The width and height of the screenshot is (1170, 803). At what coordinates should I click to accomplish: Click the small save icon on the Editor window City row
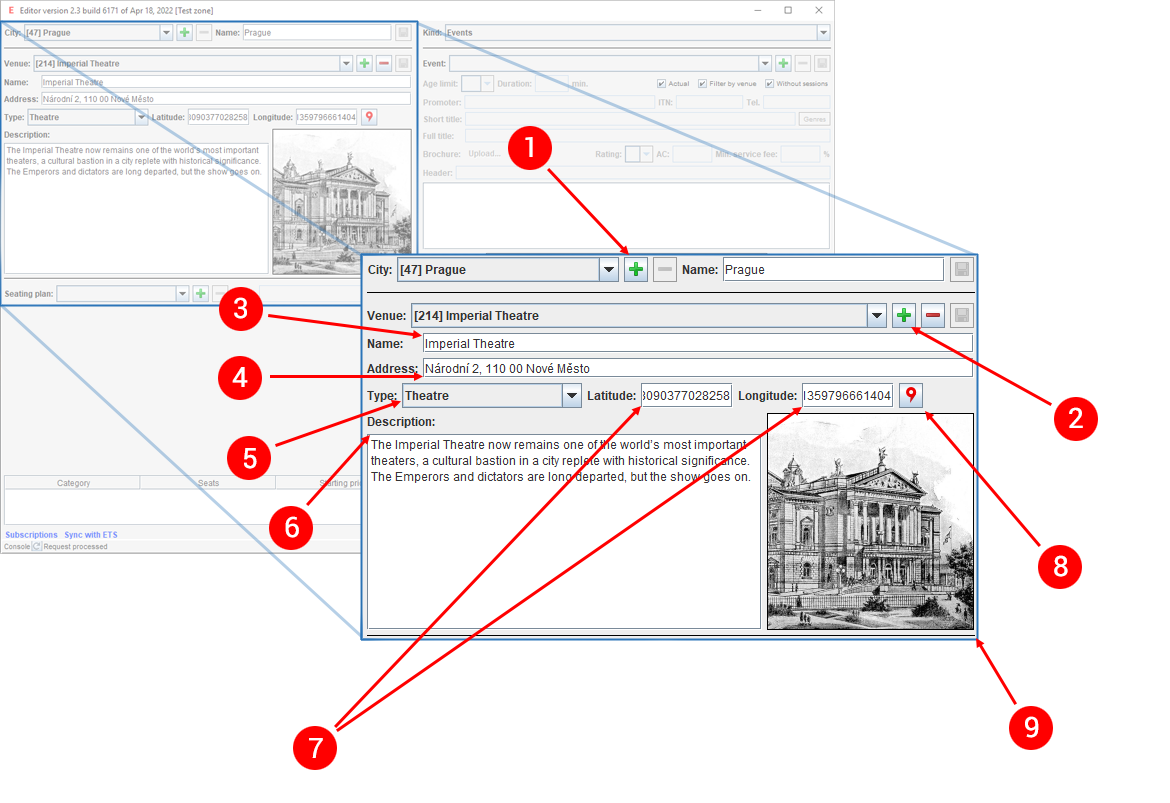(x=403, y=33)
